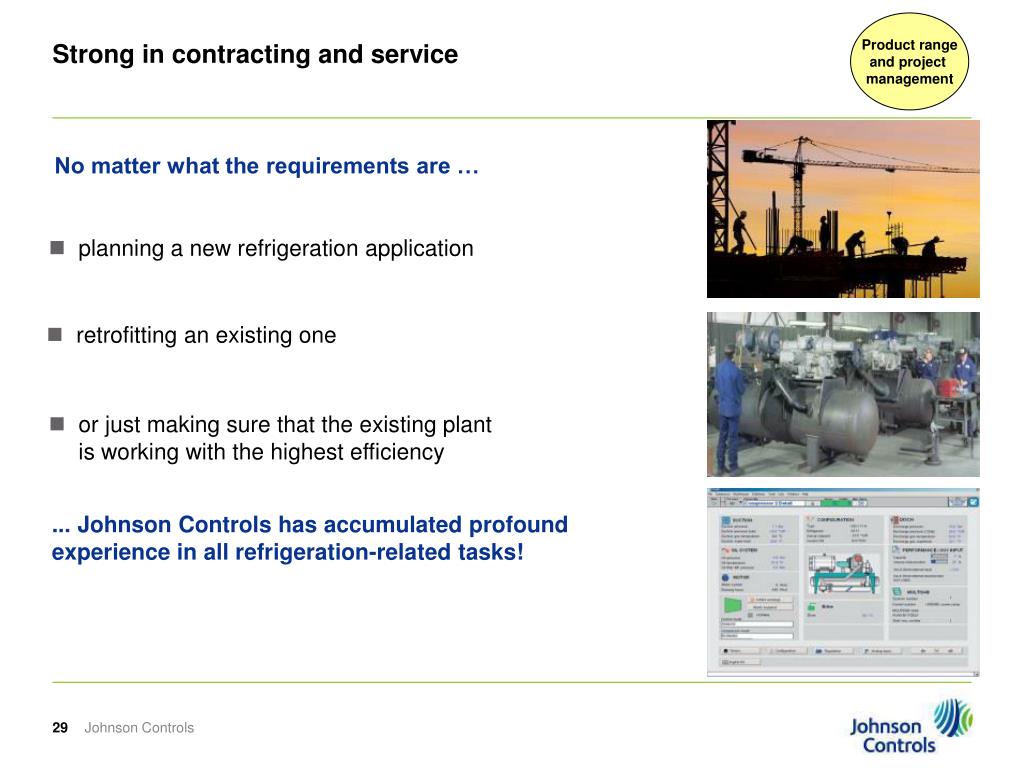Select the heading 'No matter what the requirements are …'
The height and width of the screenshot is (768, 1024).
[266, 166]
